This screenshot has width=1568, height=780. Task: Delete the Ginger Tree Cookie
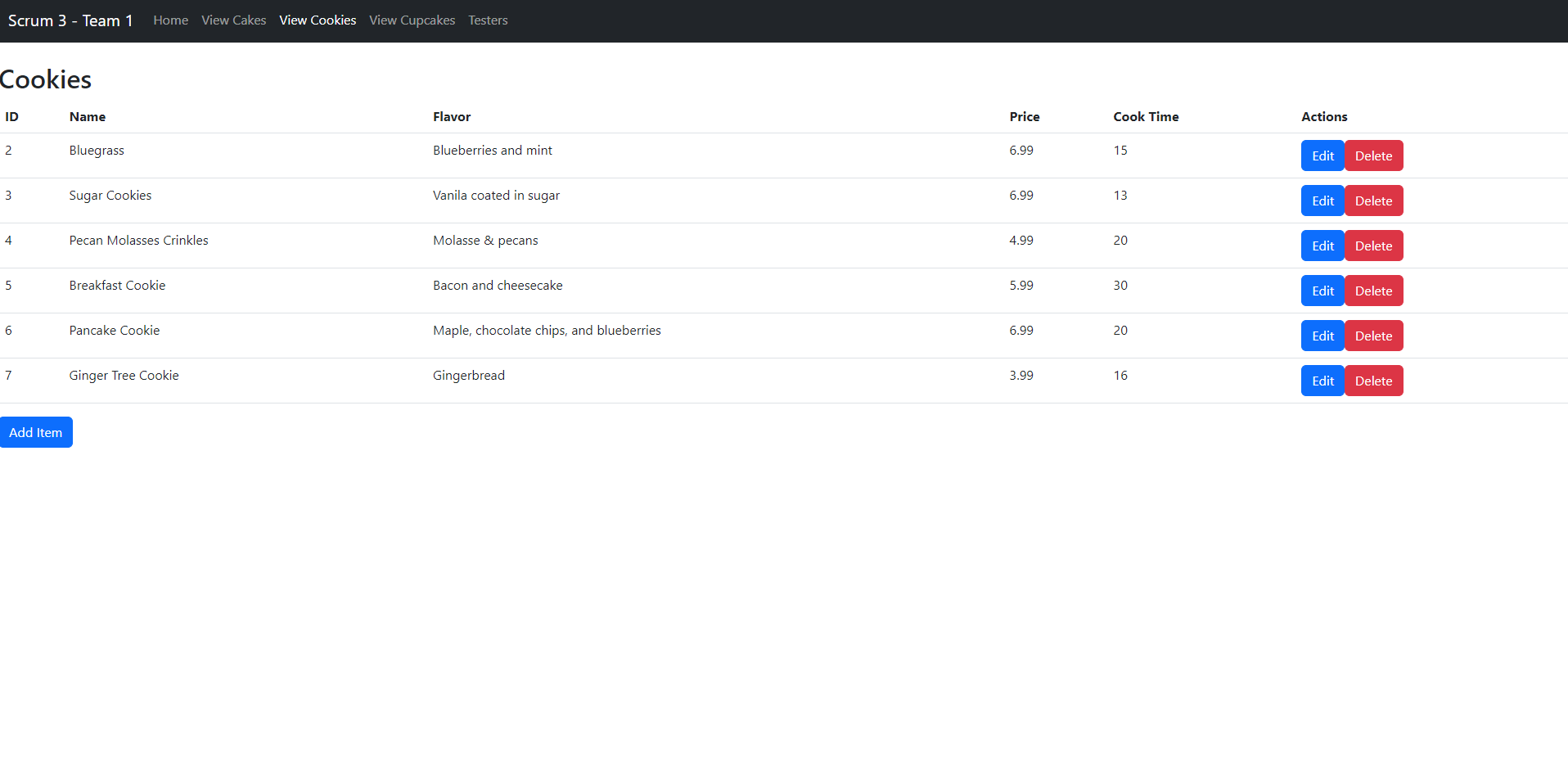click(x=1373, y=381)
